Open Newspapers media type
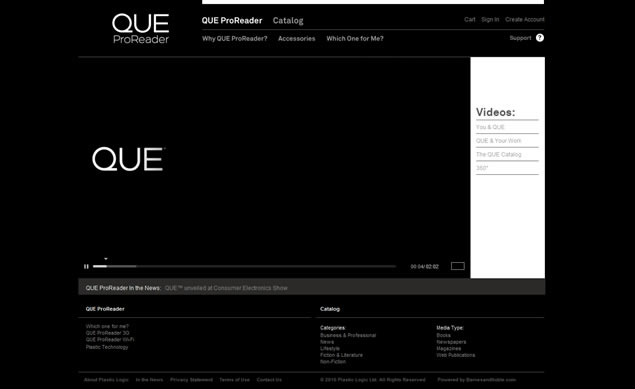 pos(451,342)
